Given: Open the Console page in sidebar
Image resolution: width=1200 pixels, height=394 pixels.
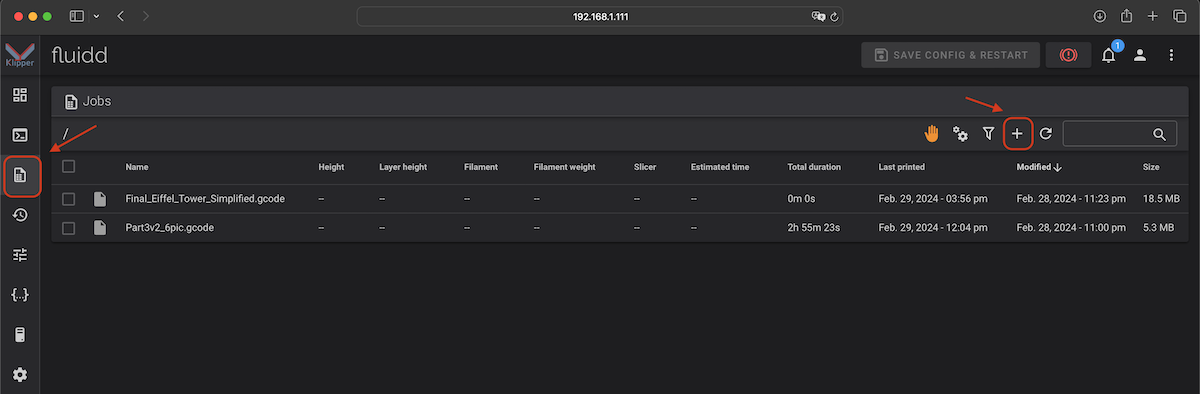Looking at the screenshot, I should (20, 135).
